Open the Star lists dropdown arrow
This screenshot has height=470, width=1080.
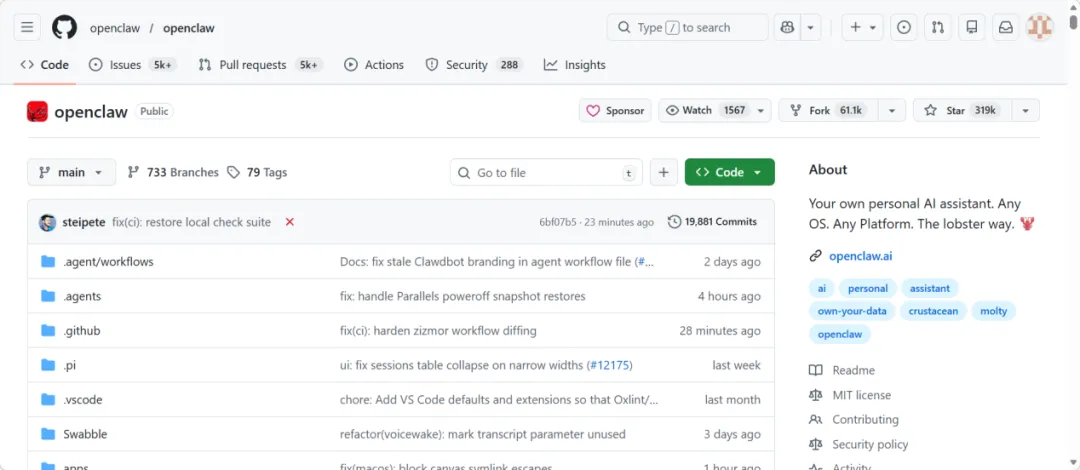pyautogui.click(x=1025, y=110)
